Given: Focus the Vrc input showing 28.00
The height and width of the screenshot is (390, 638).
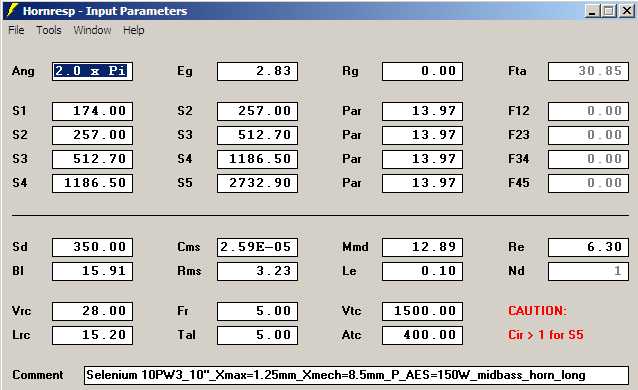Looking at the screenshot, I should point(92,311).
